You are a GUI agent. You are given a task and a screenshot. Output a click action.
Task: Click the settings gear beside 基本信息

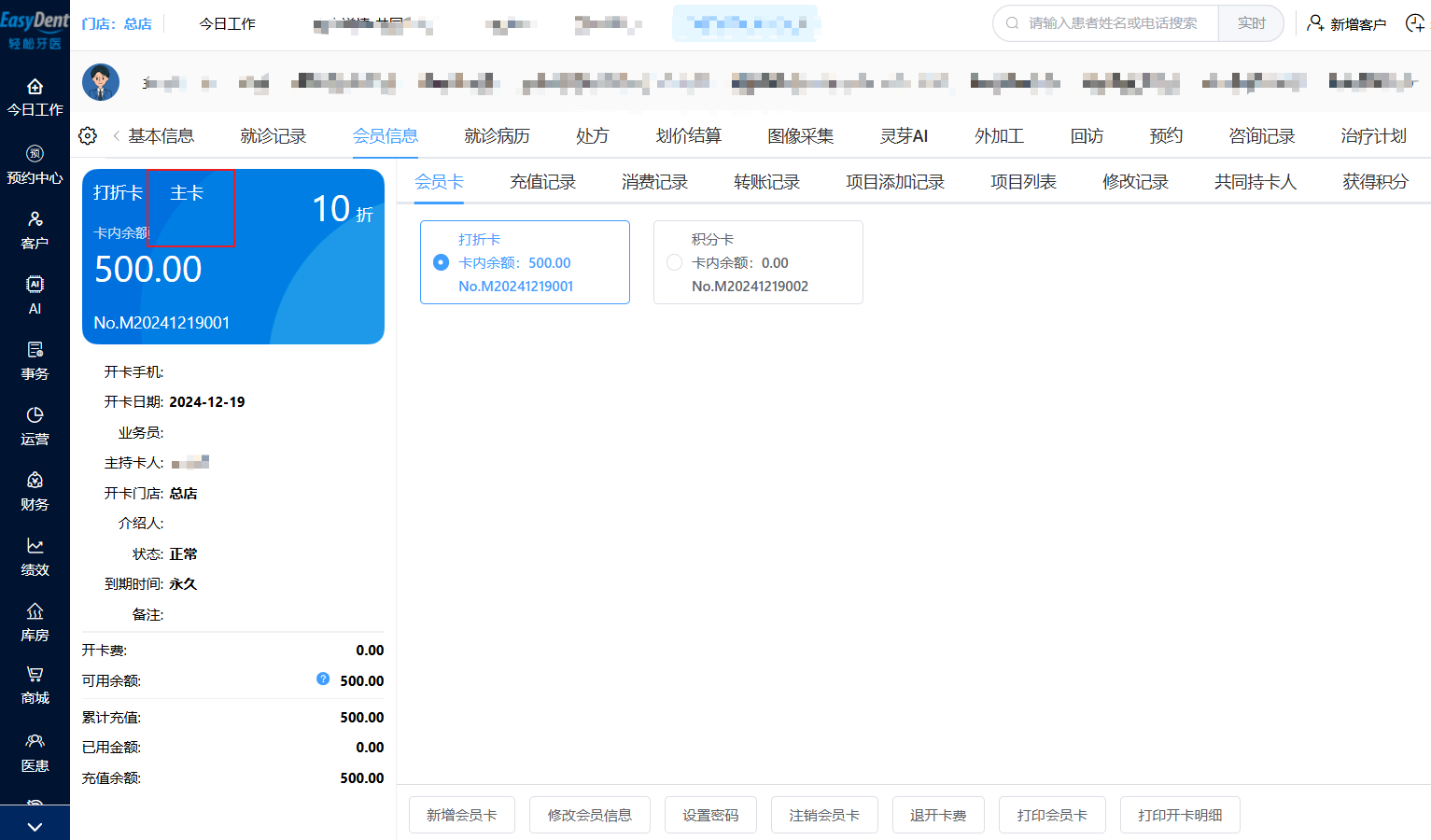pos(88,136)
